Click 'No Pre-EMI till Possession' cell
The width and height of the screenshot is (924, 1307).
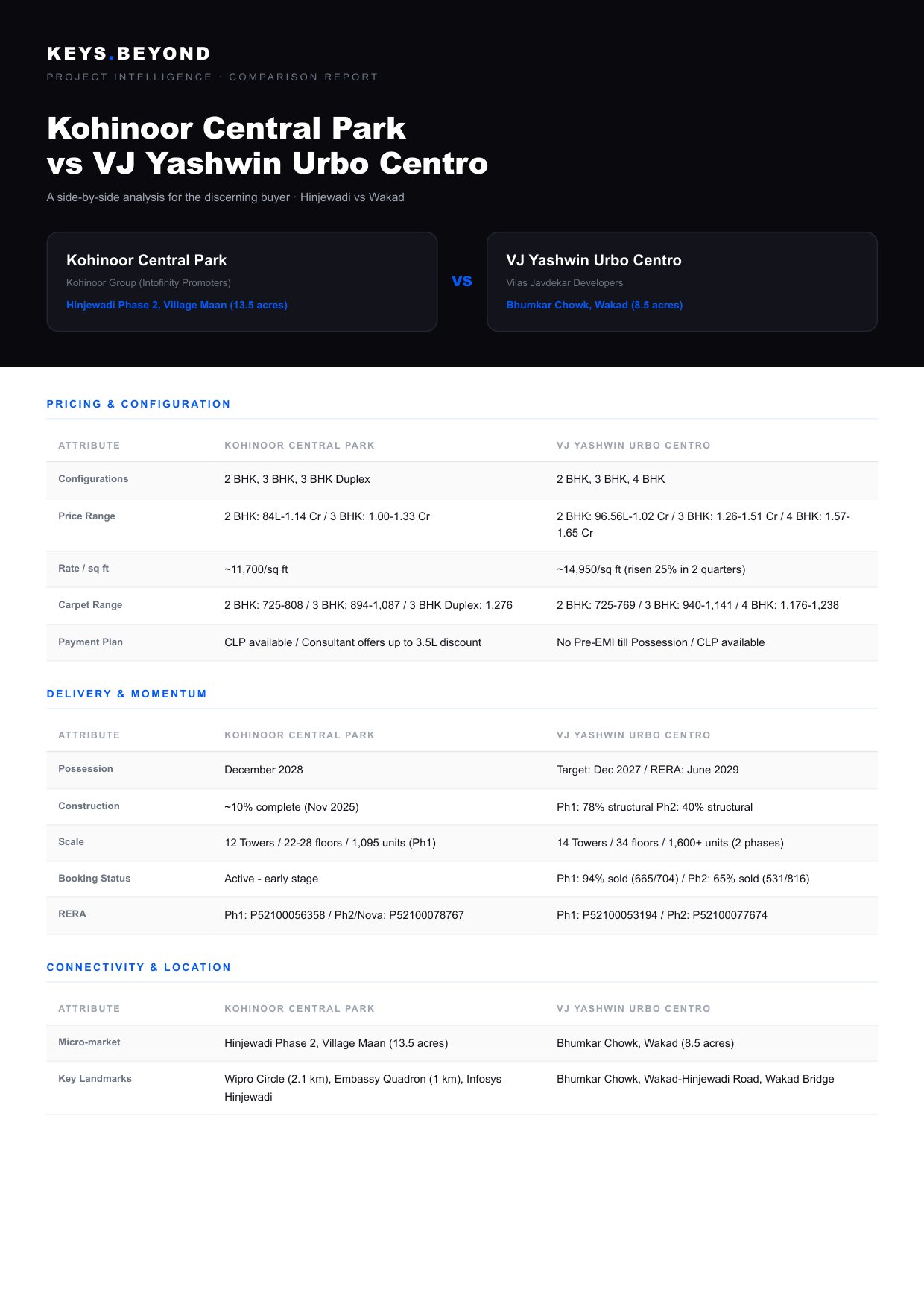tap(661, 642)
